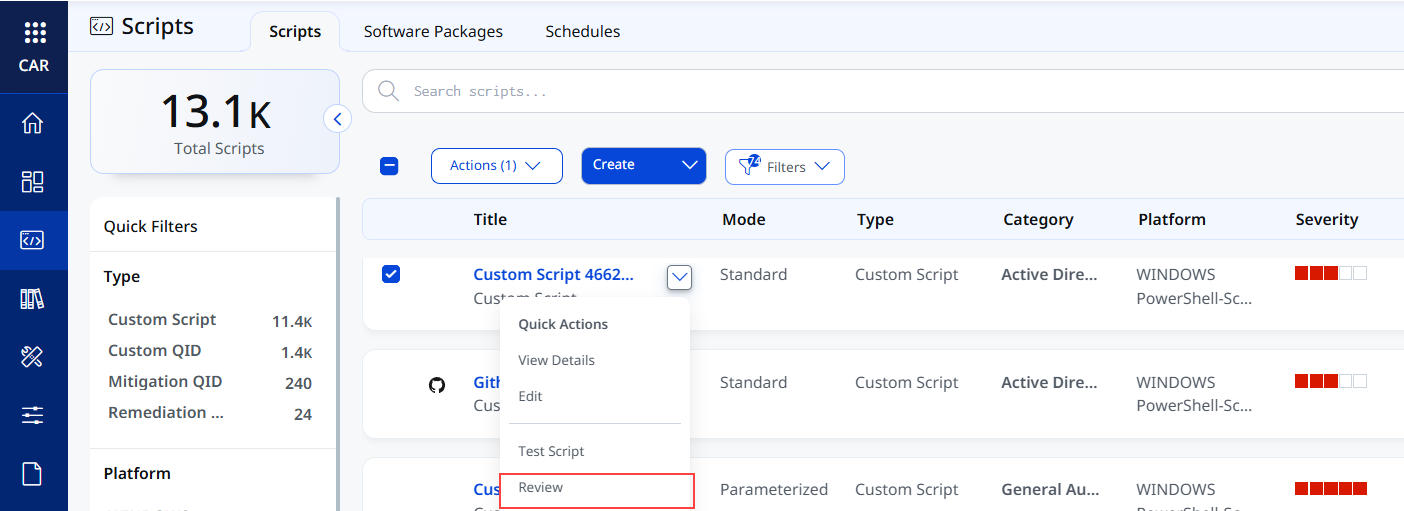Click the Quick Filters heading
Image resolution: width=1404 pixels, height=511 pixels.
click(151, 226)
